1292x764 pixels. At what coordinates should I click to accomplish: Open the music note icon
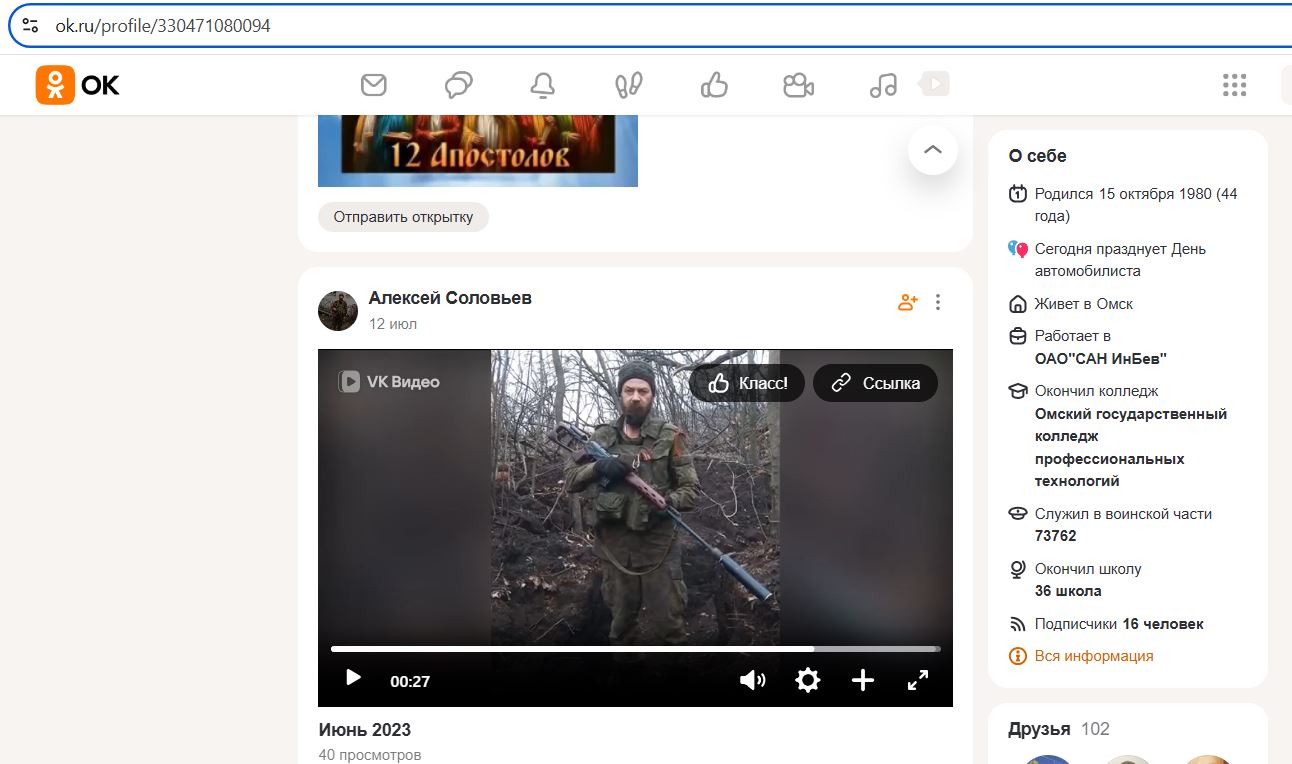(883, 85)
